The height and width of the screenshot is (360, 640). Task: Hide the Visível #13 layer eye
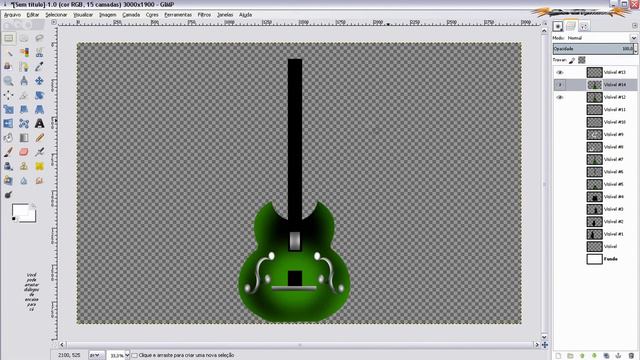click(x=560, y=72)
